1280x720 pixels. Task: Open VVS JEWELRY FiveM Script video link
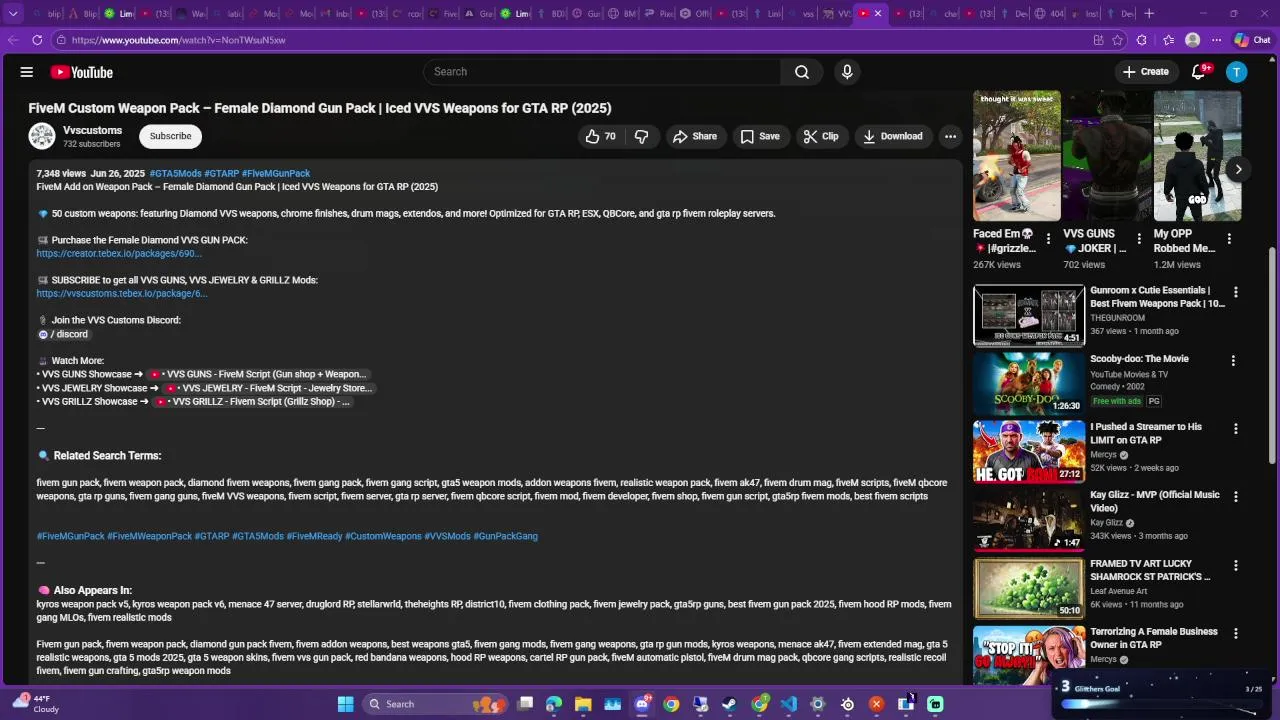point(269,388)
